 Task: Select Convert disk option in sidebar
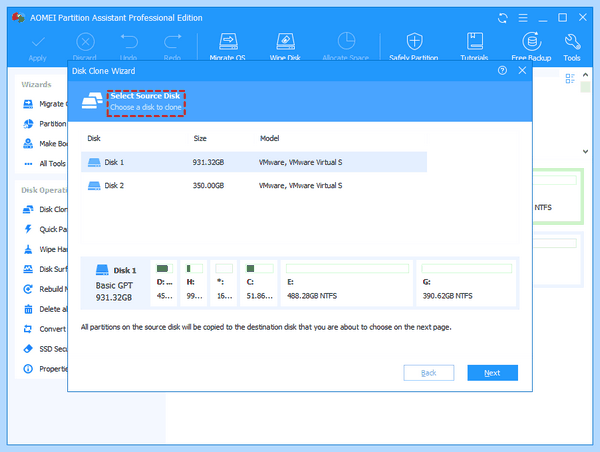point(45,329)
